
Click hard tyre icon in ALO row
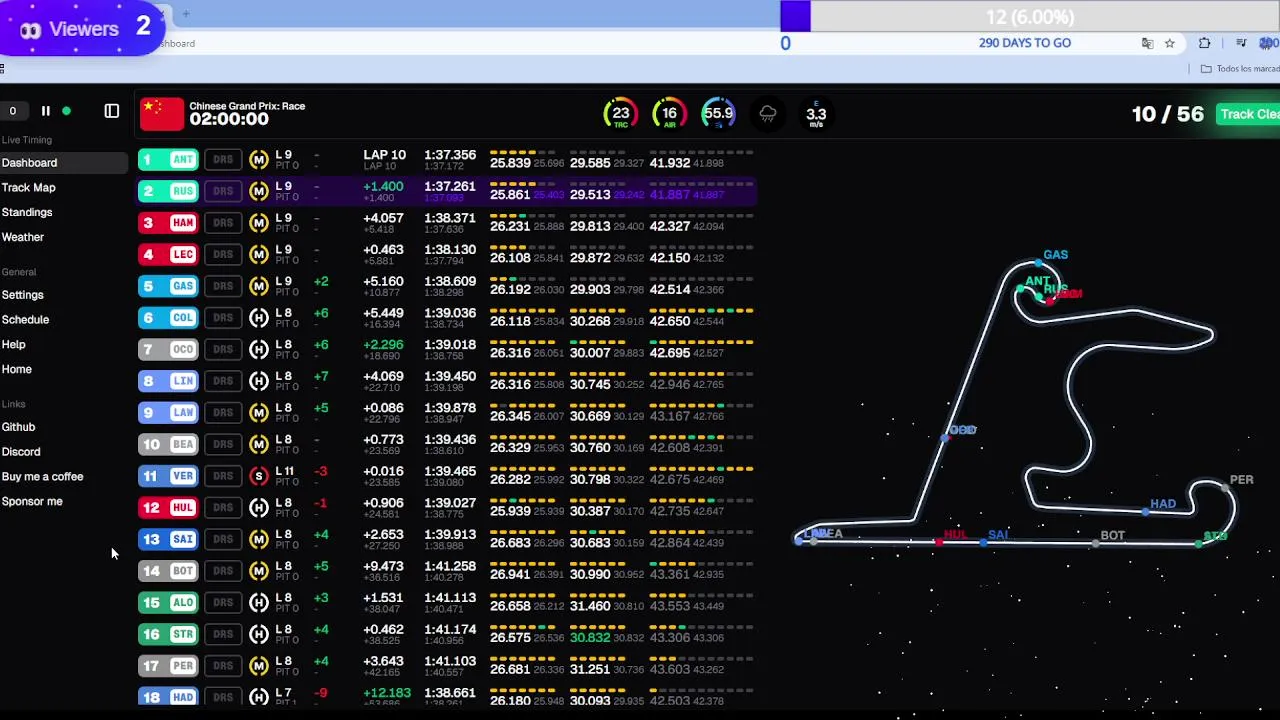click(259, 602)
